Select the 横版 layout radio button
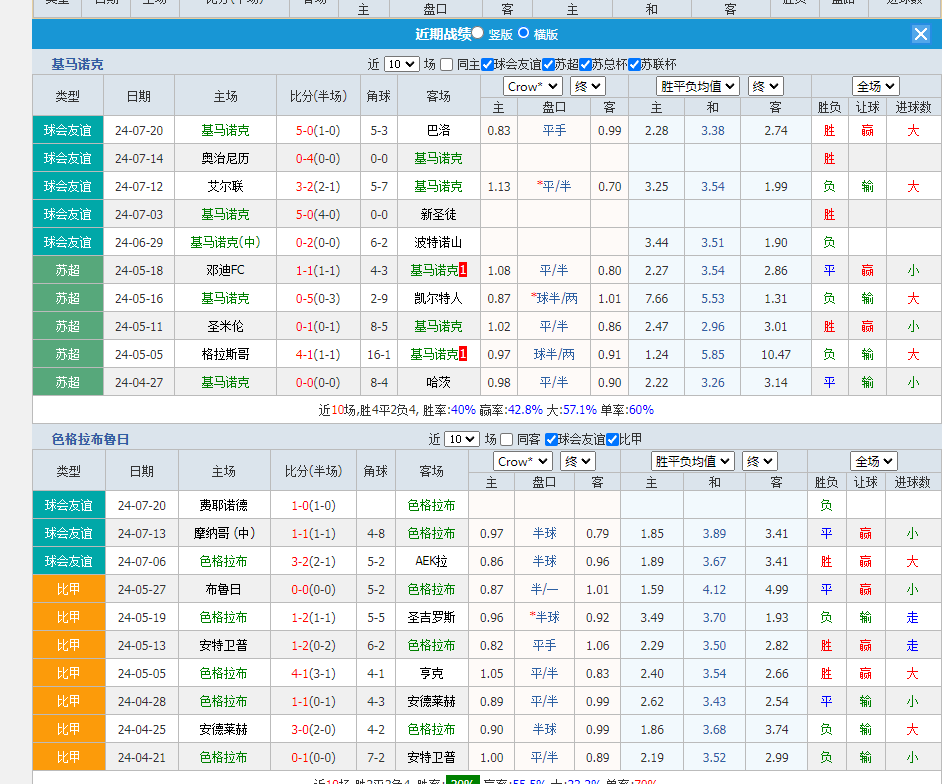Viewport: 942px width, 784px height. point(523,33)
